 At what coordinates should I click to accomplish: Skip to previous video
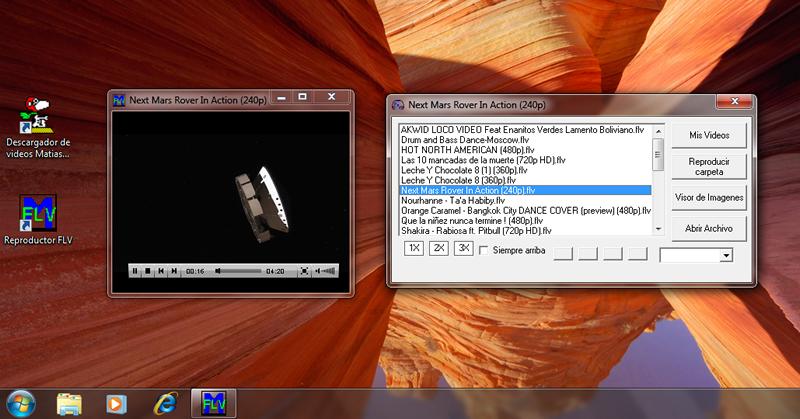pos(161,271)
